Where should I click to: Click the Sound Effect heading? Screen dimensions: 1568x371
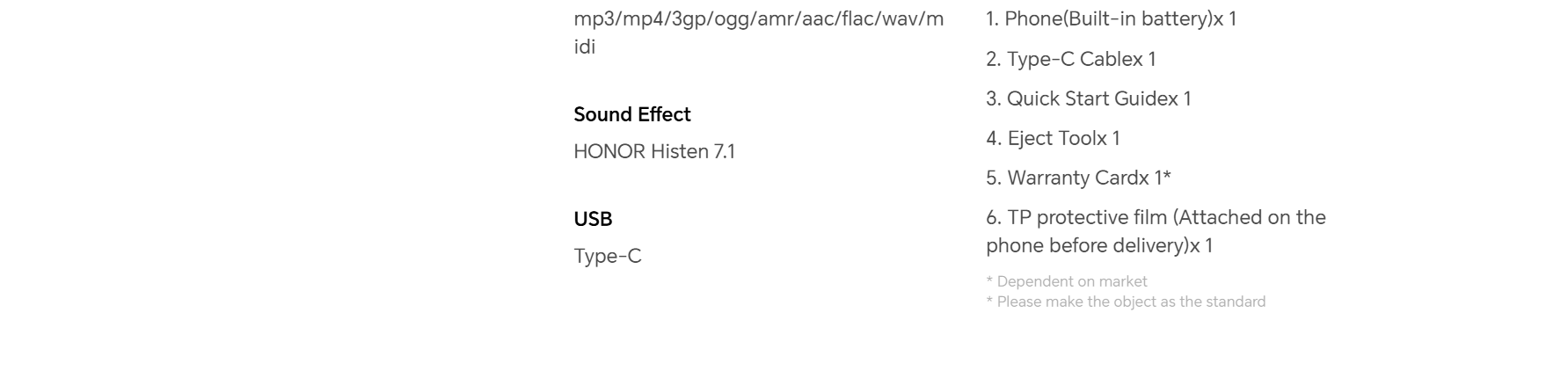[632, 114]
